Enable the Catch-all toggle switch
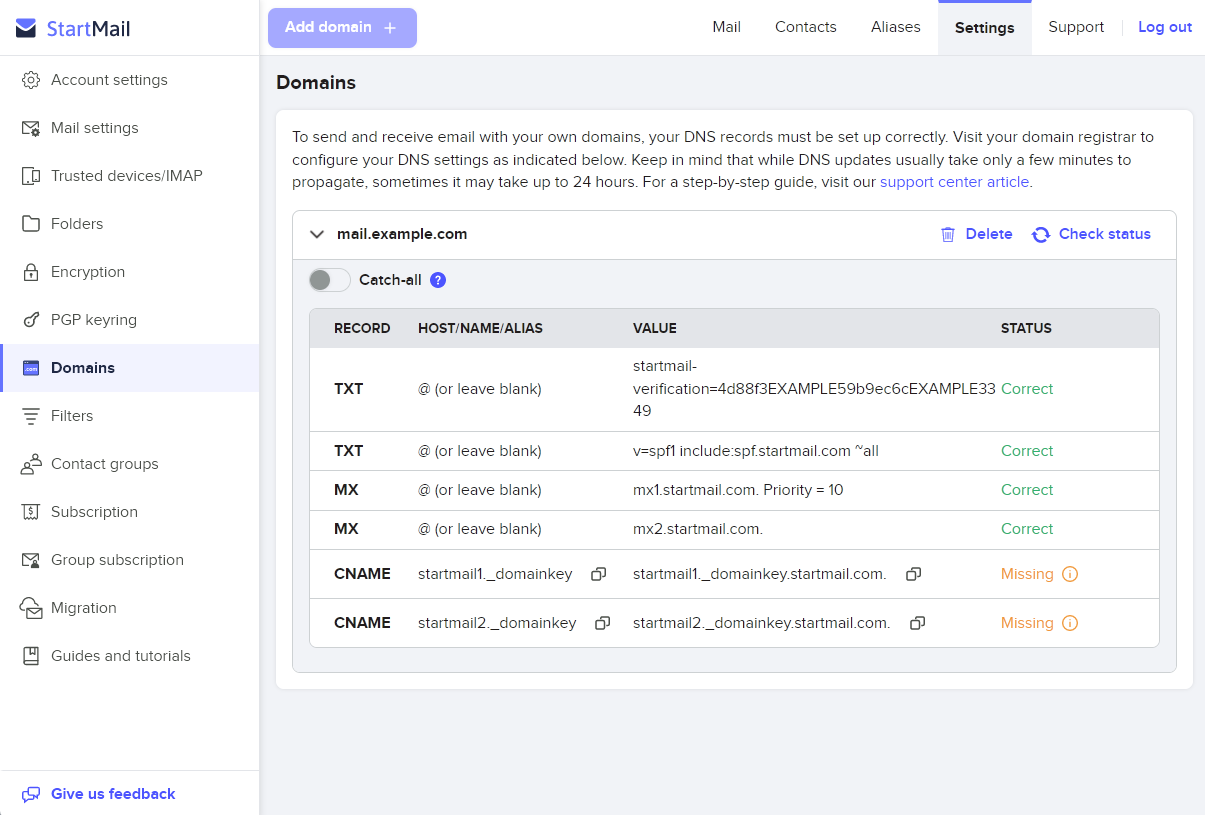 [x=329, y=280]
